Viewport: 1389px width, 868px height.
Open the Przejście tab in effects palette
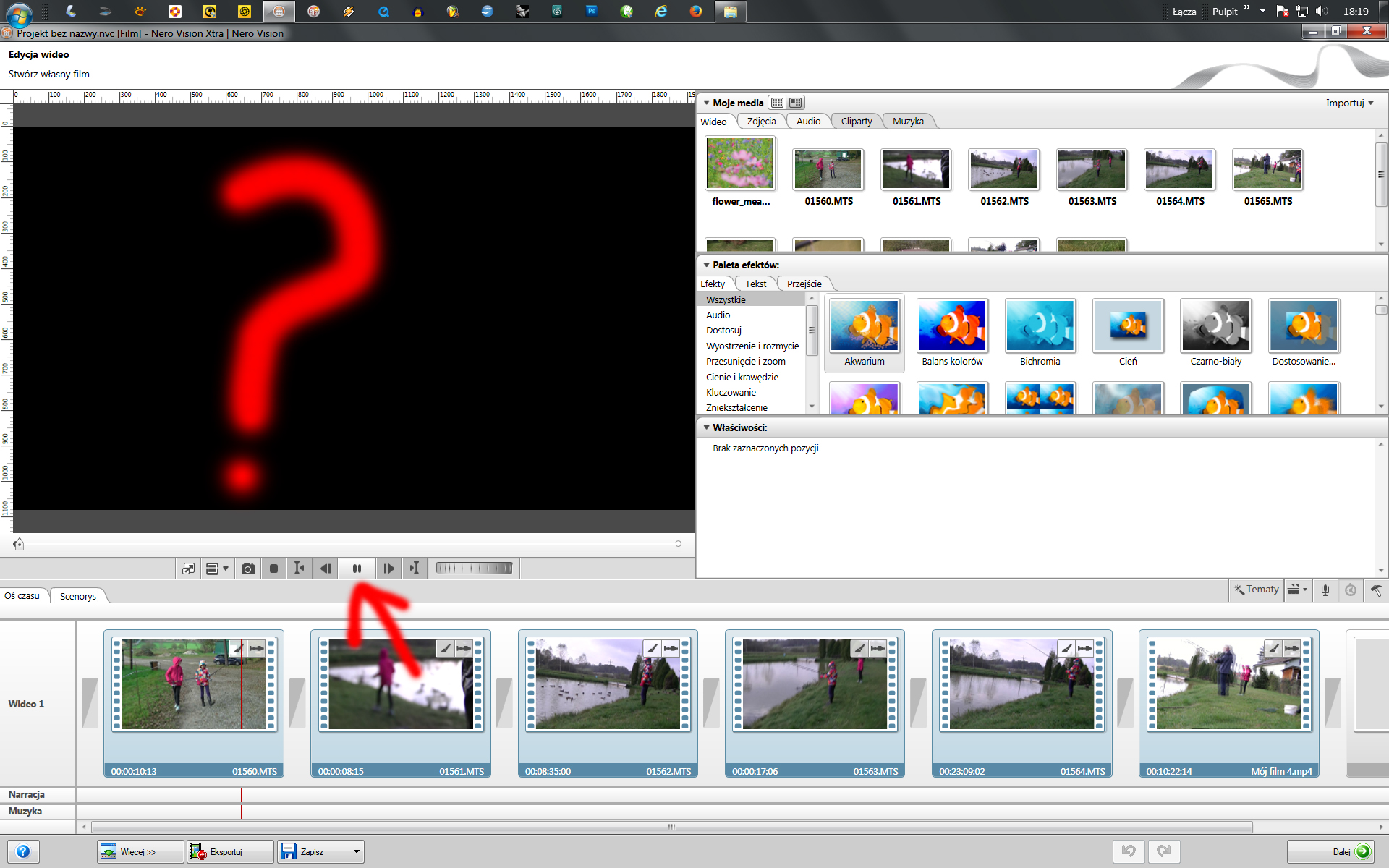coord(804,284)
